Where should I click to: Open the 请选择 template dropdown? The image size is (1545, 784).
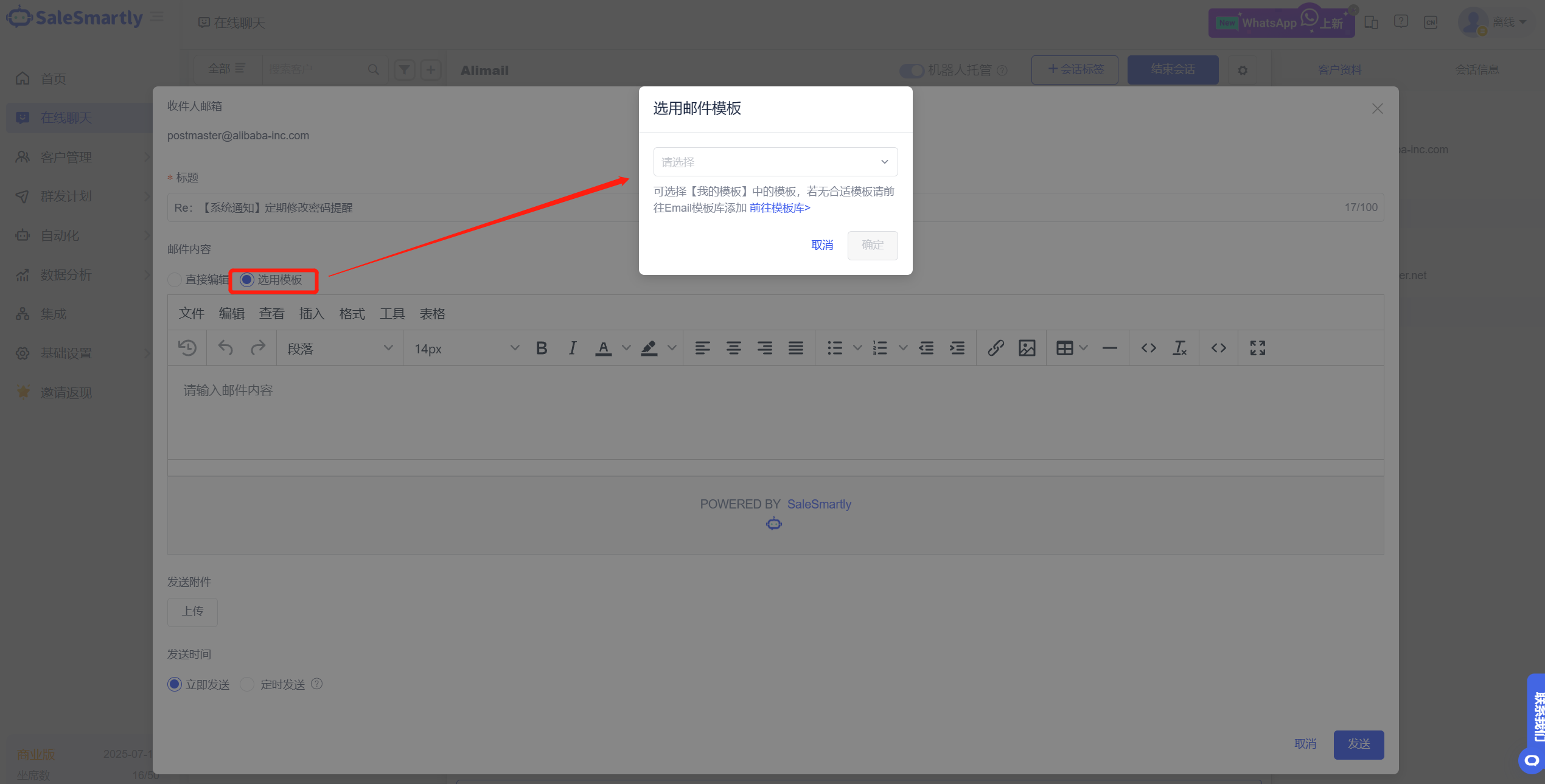pyautogui.click(x=775, y=162)
